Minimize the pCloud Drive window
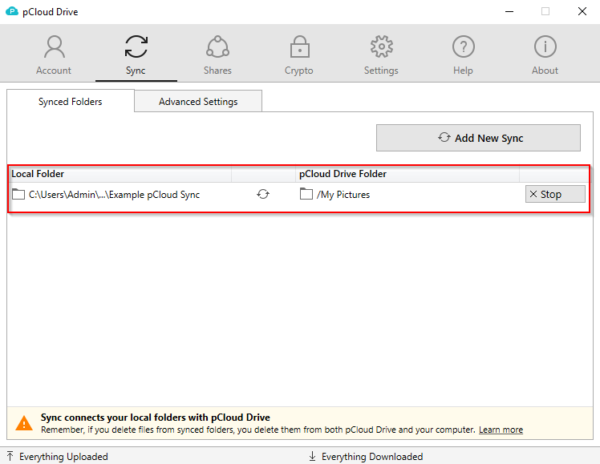This screenshot has height=464, width=600. pos(509,11)
